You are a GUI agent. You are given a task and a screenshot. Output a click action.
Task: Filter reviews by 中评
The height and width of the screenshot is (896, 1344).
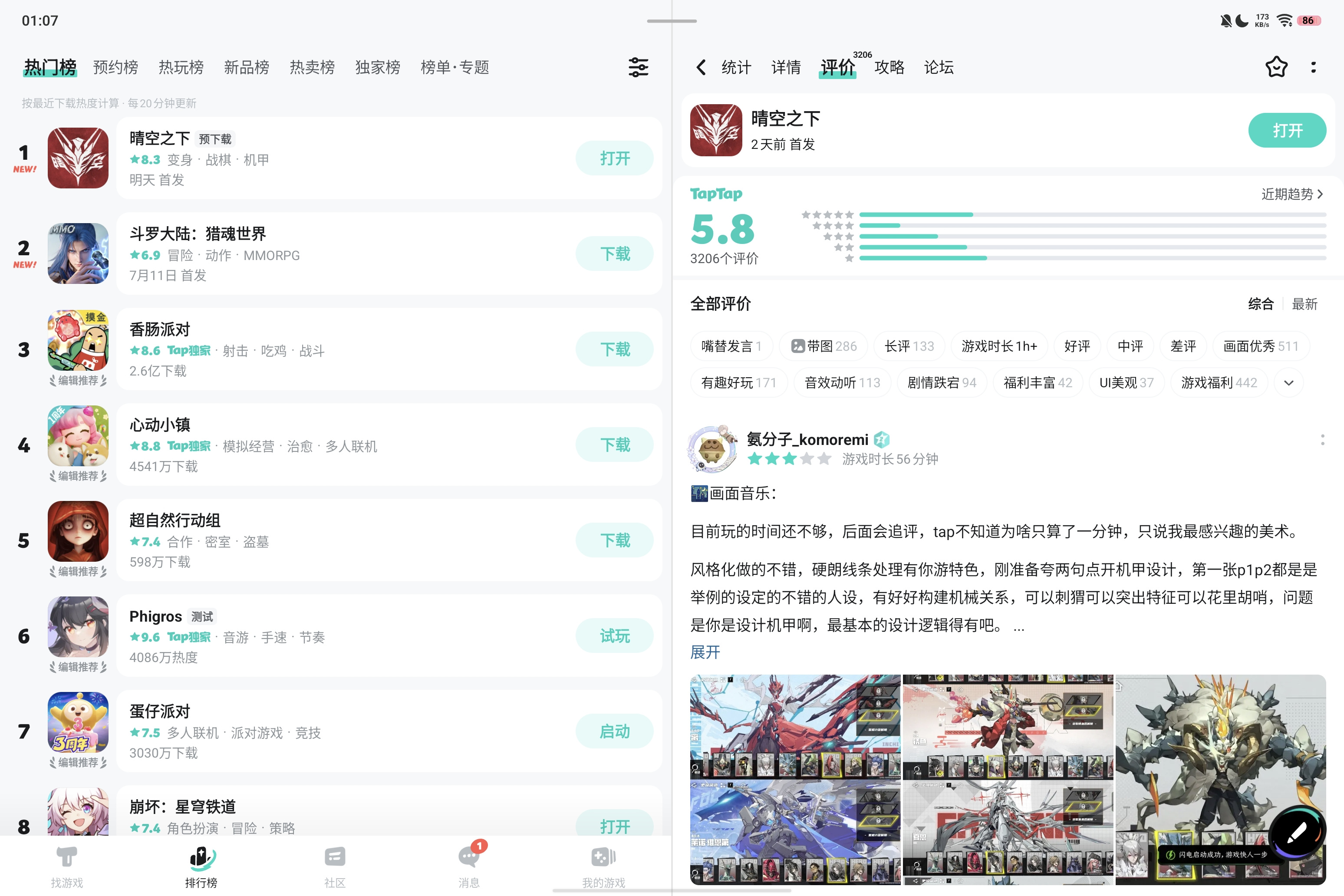click(x=1130, y=346)
